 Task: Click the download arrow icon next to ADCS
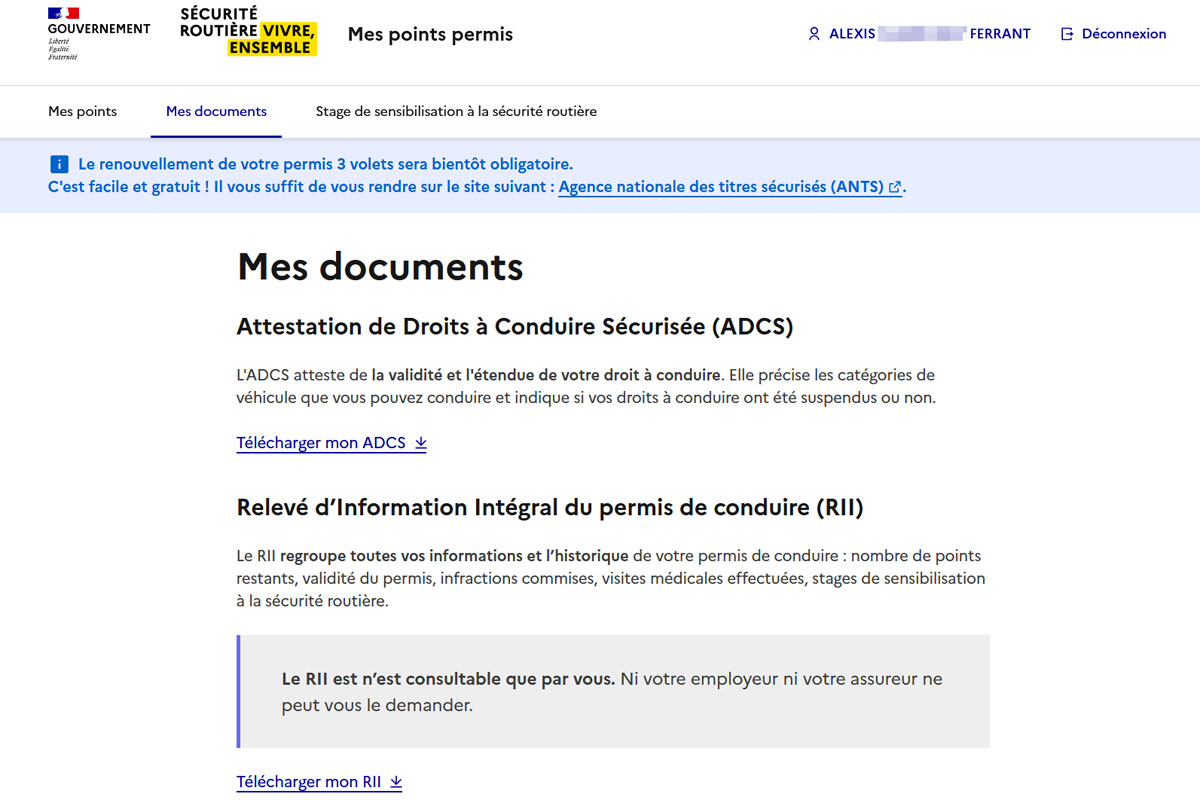coord(420,443)
